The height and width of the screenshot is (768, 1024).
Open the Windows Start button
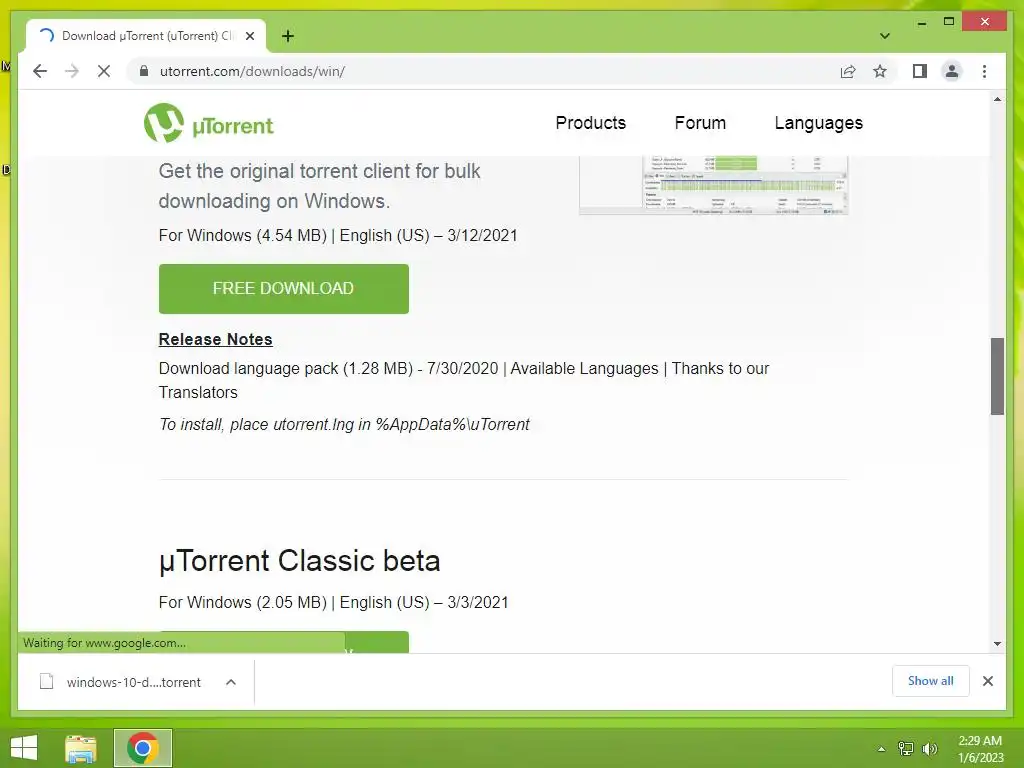tap(24, 748)
